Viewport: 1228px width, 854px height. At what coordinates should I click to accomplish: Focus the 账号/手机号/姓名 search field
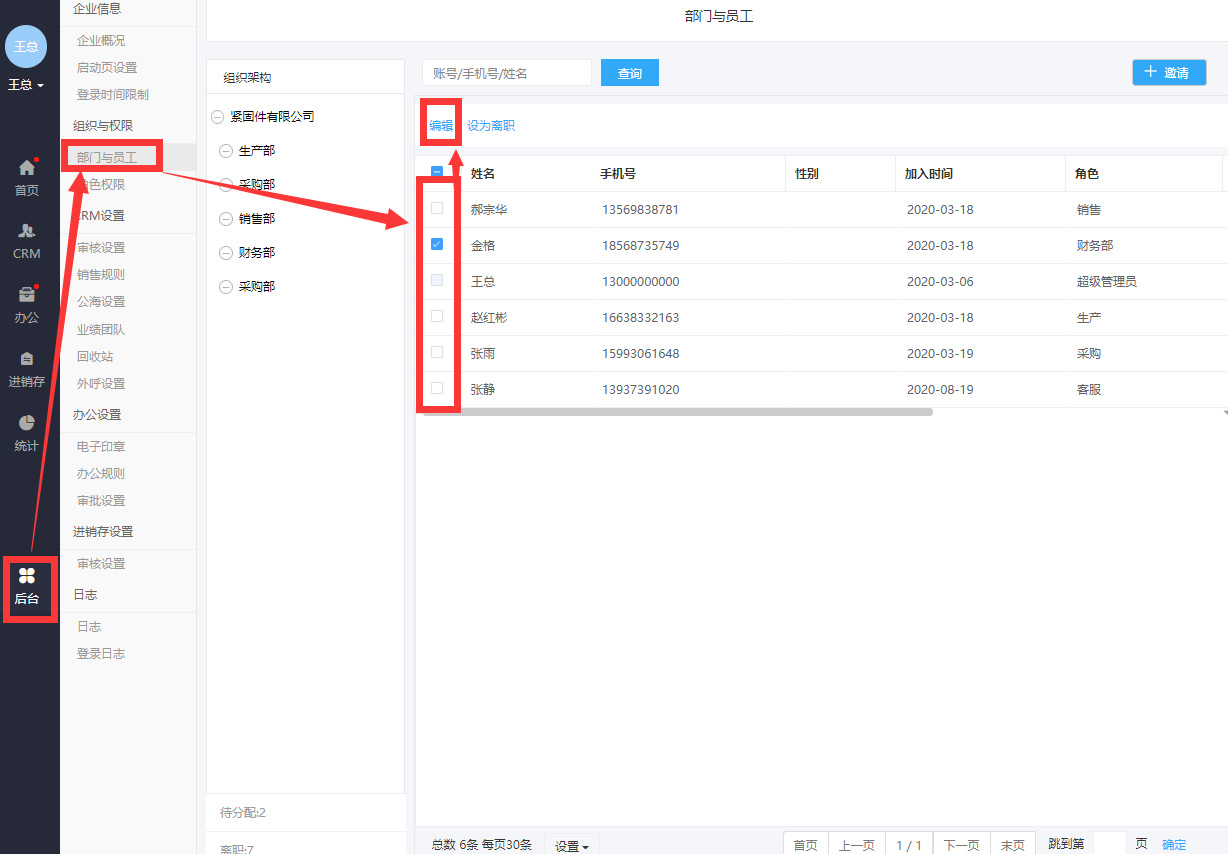click(507, 73)
